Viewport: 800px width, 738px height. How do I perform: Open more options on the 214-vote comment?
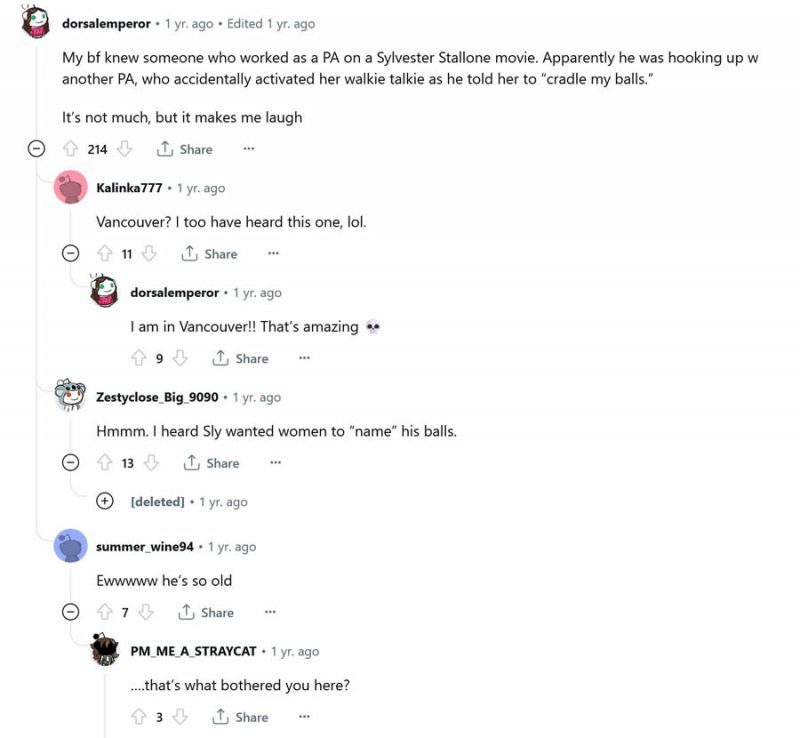pyautogui.click(x=249, y=149)
